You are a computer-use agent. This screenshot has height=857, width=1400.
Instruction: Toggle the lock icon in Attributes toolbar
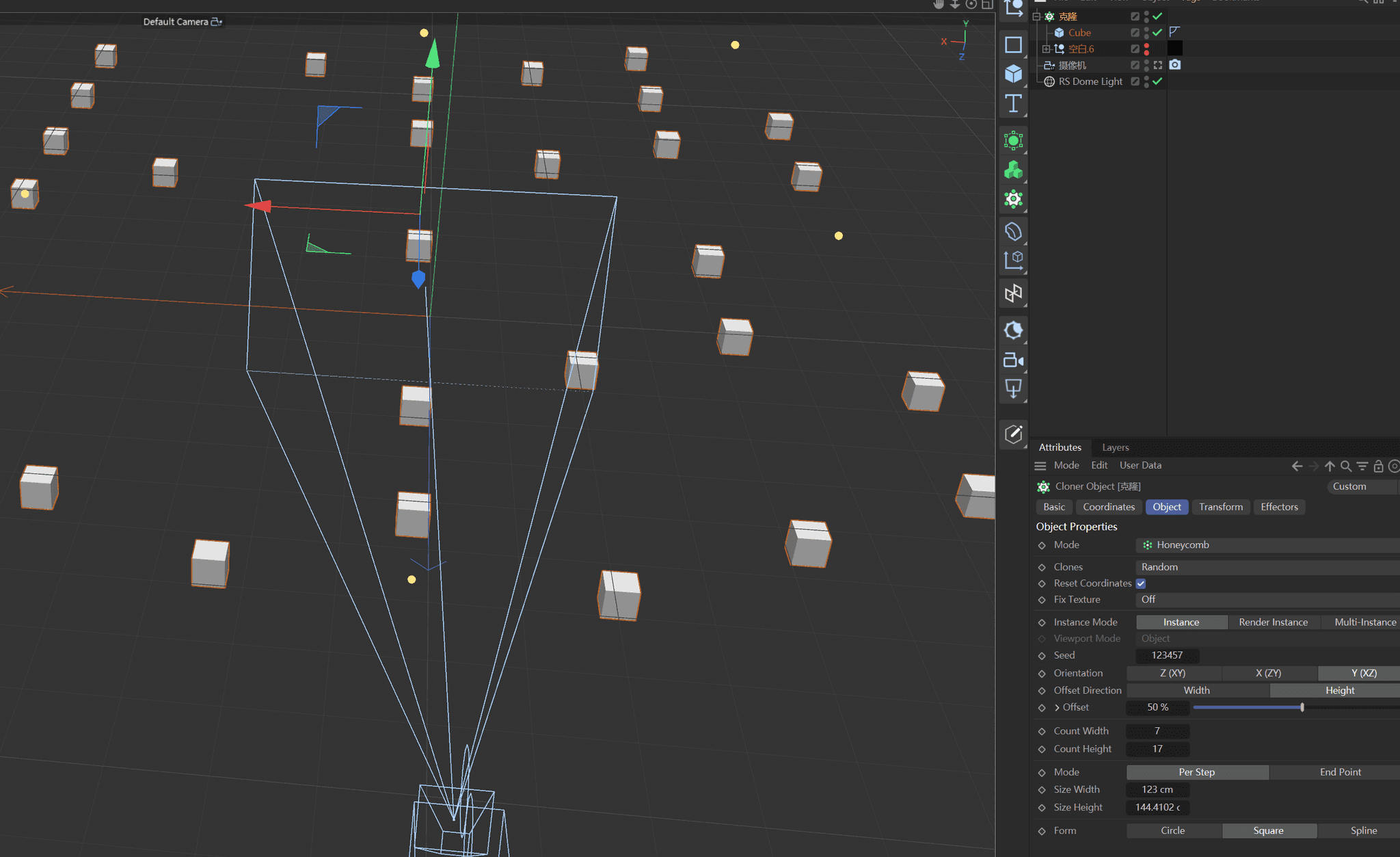(1378, 466)
